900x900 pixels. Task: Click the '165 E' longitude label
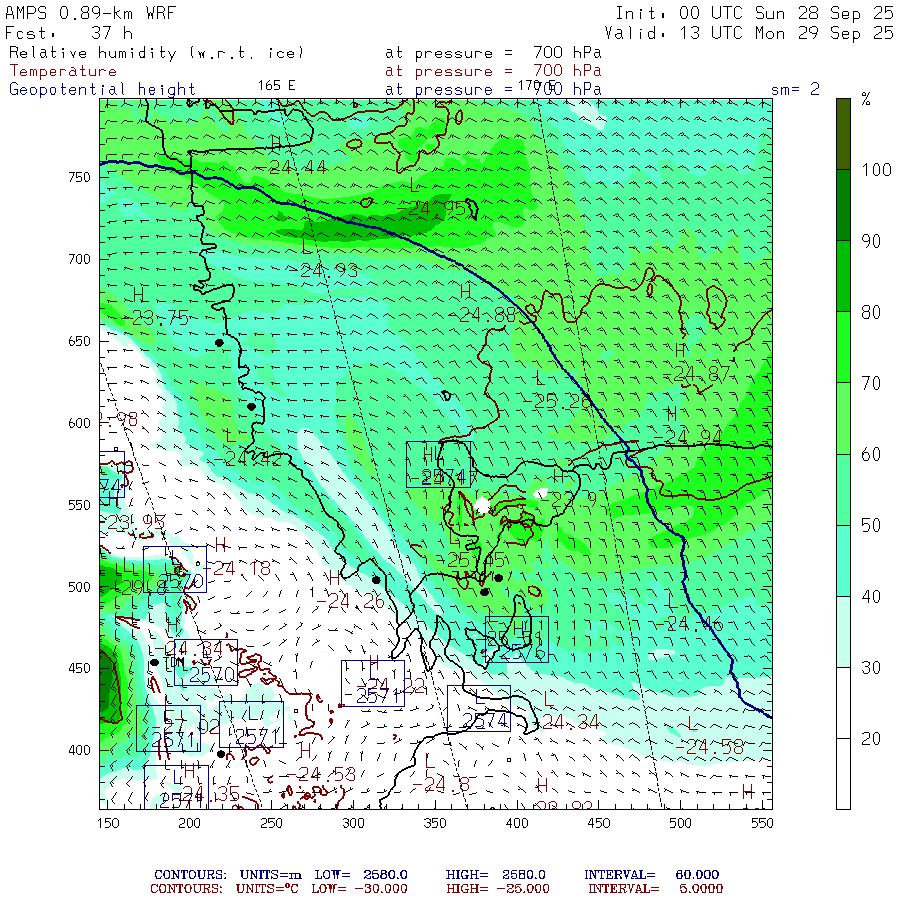[x=276, y=85]
